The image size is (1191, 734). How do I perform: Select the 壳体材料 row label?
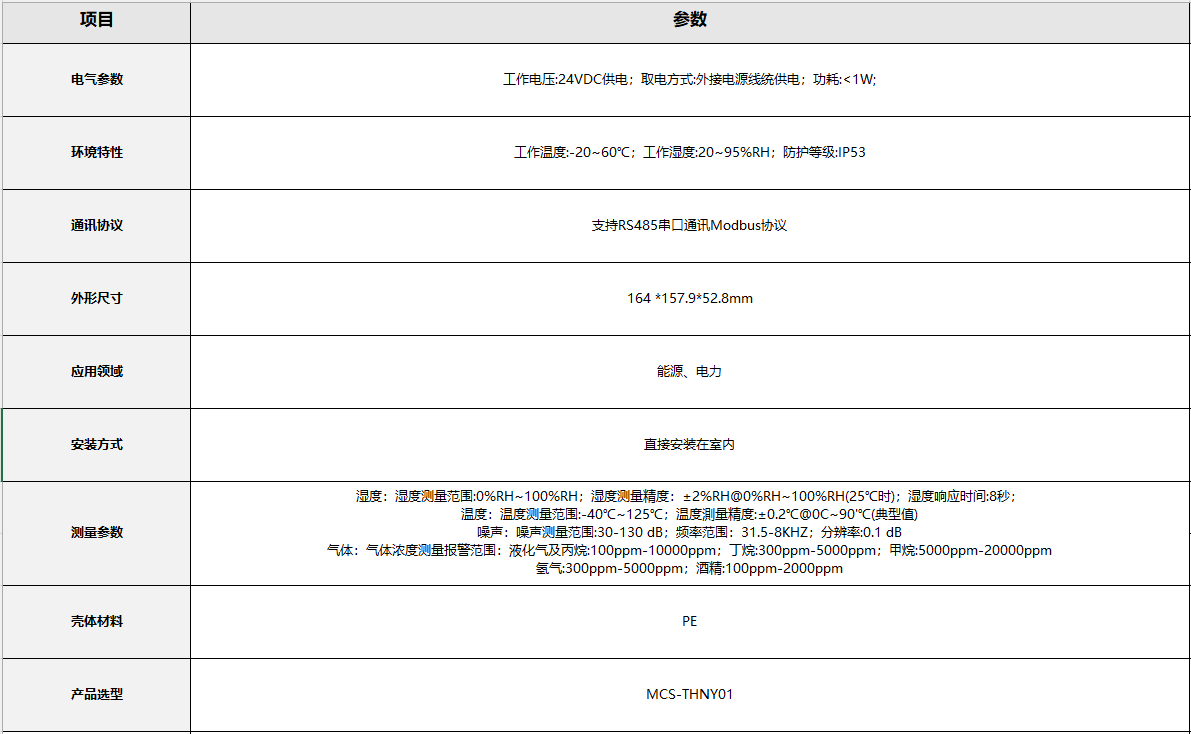pos(95,621)
